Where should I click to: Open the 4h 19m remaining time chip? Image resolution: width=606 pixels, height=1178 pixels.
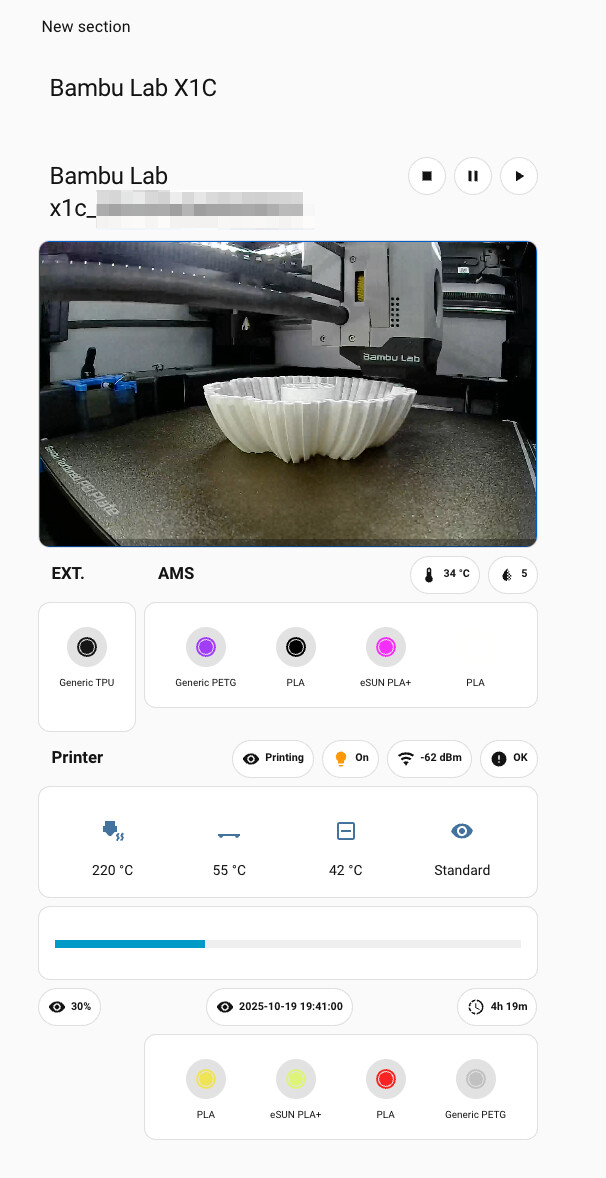point(497,1007)
